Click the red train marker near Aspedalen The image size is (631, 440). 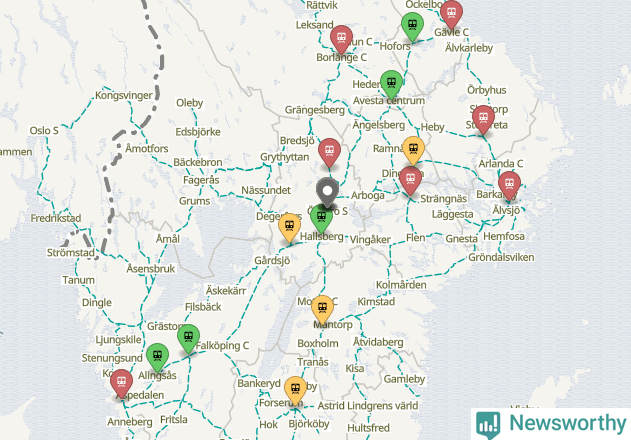click(121, 384)
